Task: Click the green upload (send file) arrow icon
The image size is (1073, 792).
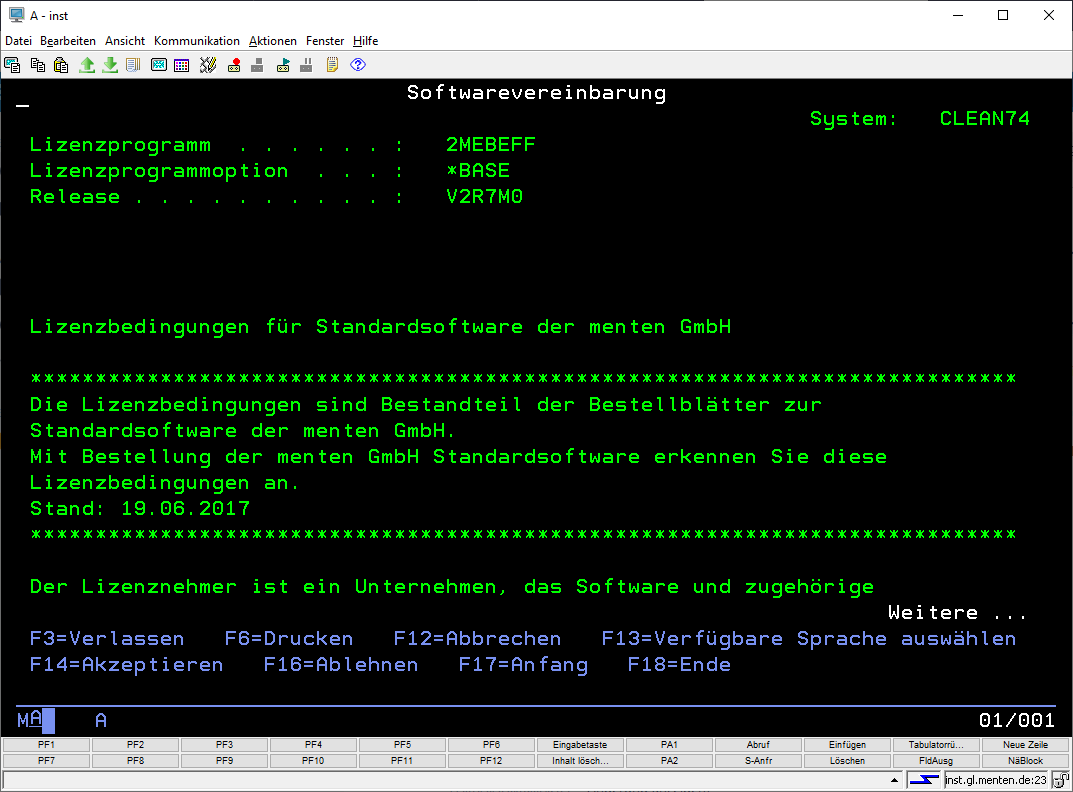Action: [x=87, y=65]
